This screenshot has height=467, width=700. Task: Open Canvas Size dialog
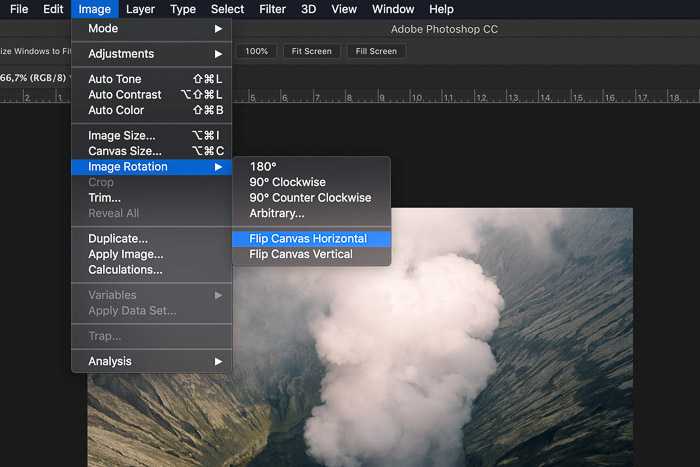[x=125, y=151]
